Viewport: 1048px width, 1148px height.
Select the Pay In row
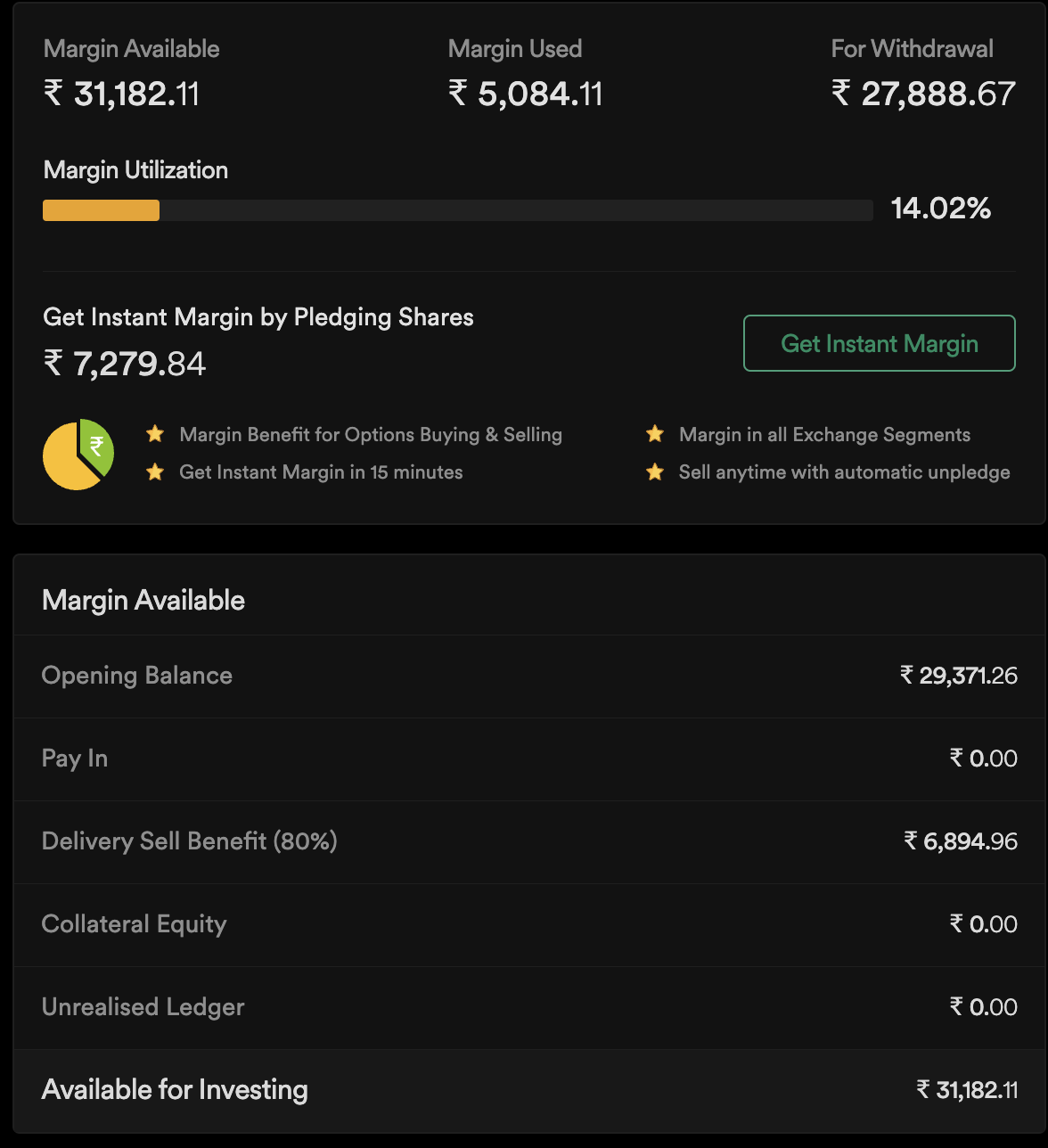(x=529, y=758)
